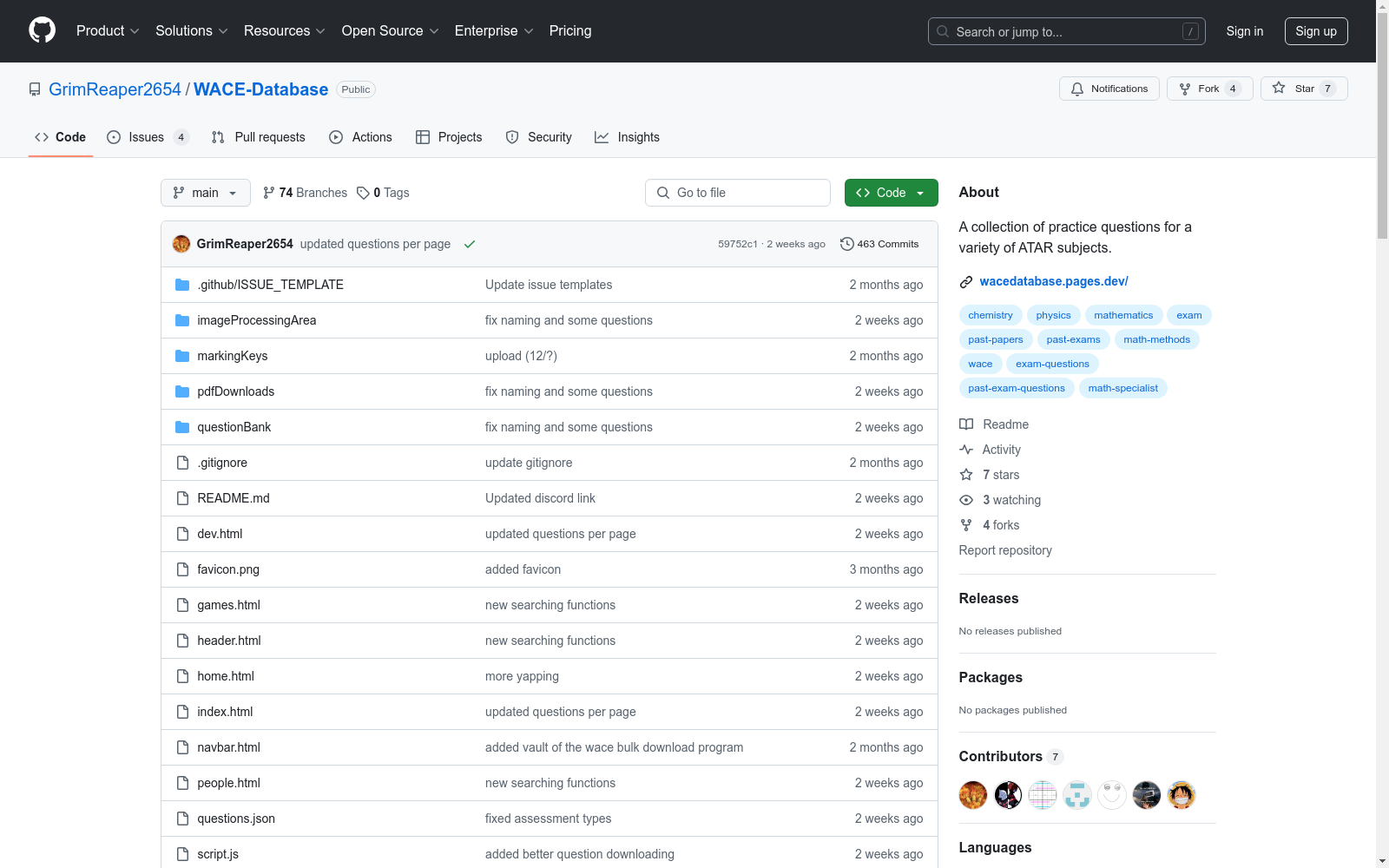Viewport: 1389px width, 868px height.
Task: Click the bell Notifications button
Action: [x=1109, y=89]
